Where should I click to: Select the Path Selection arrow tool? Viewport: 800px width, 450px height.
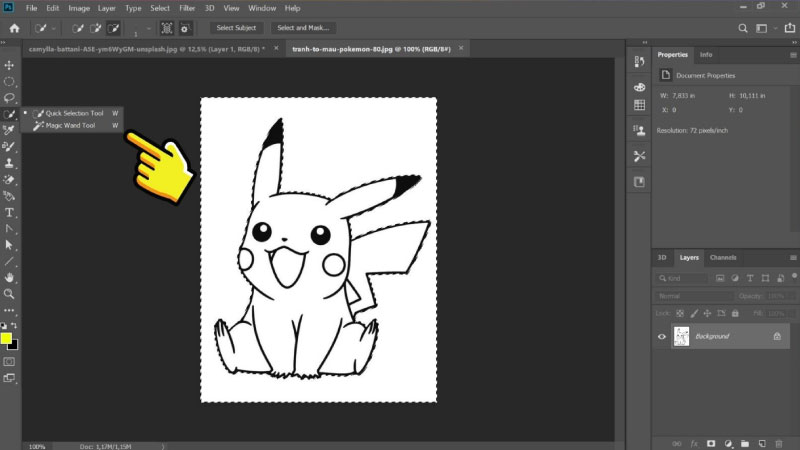click(9, 245)
